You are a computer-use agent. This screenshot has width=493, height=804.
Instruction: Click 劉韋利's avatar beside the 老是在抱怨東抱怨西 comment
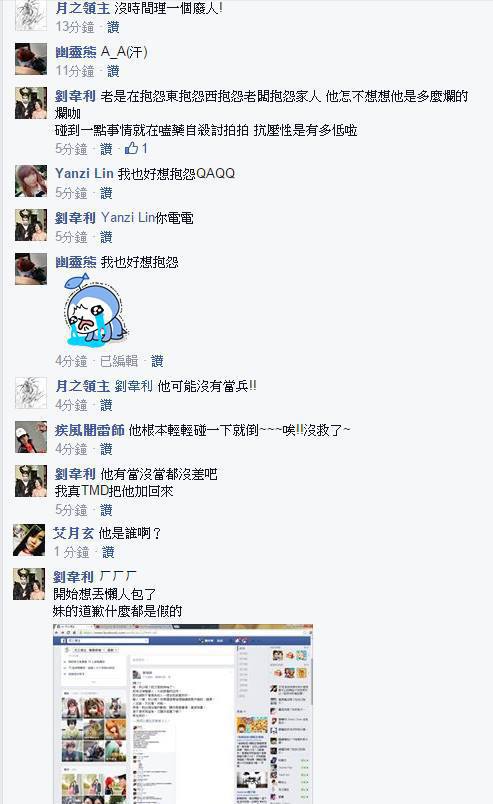tap(30, 103)
